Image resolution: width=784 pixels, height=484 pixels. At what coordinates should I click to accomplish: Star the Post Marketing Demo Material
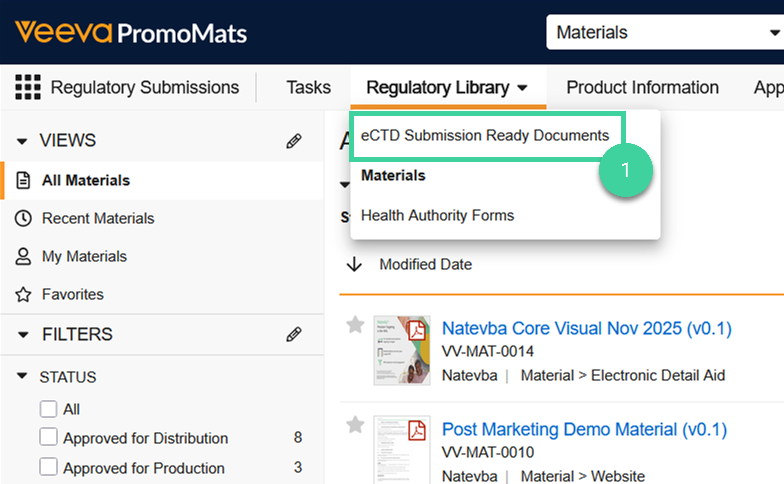354,425
